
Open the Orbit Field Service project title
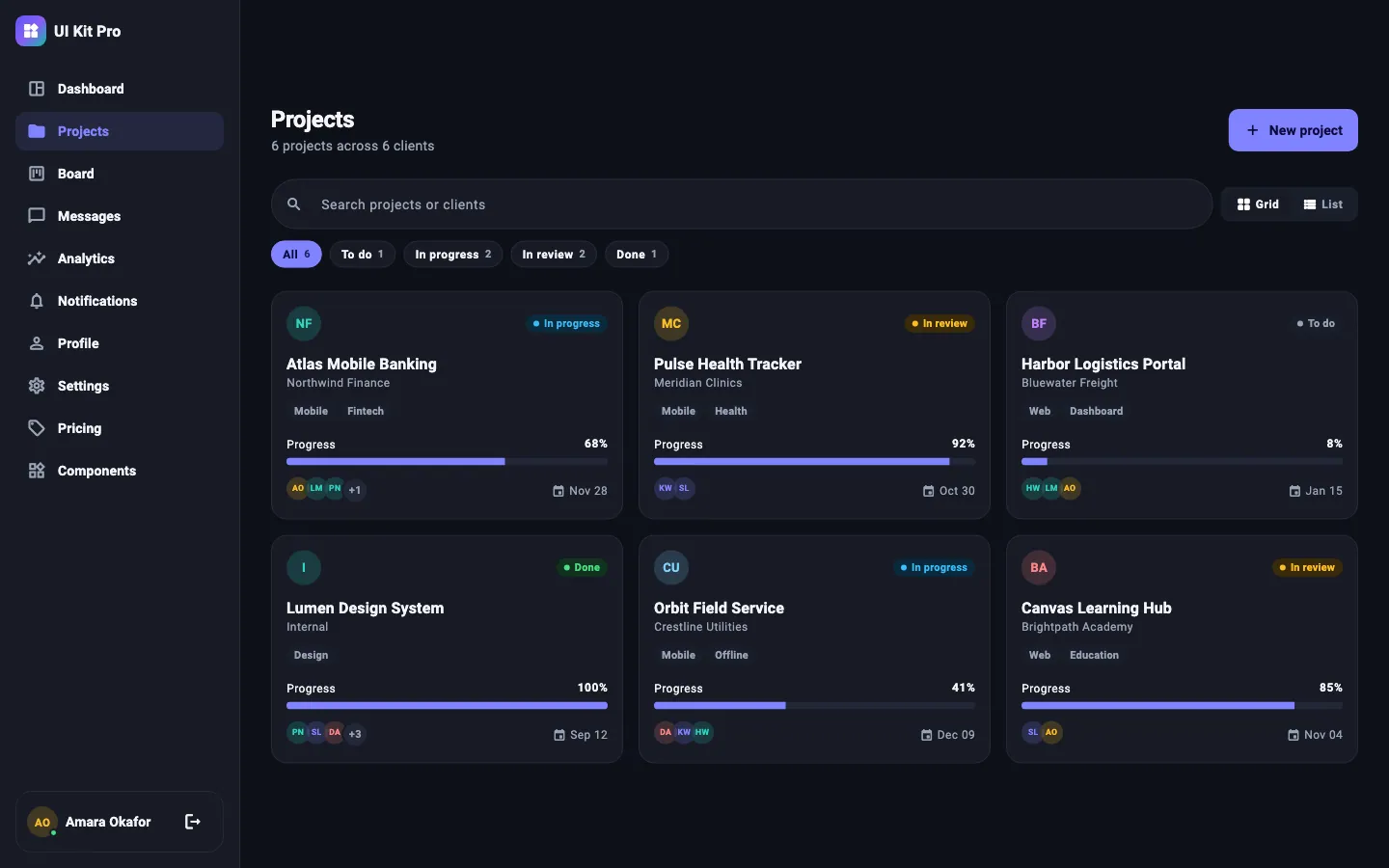click(x=719, y=608)
